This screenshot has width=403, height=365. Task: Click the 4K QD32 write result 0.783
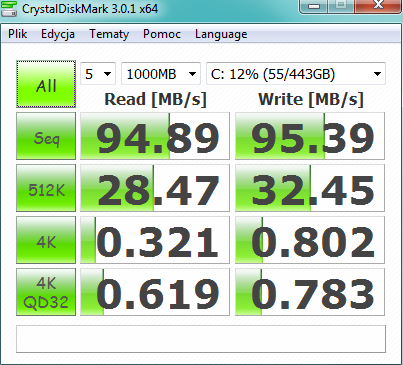coord(310,292)
